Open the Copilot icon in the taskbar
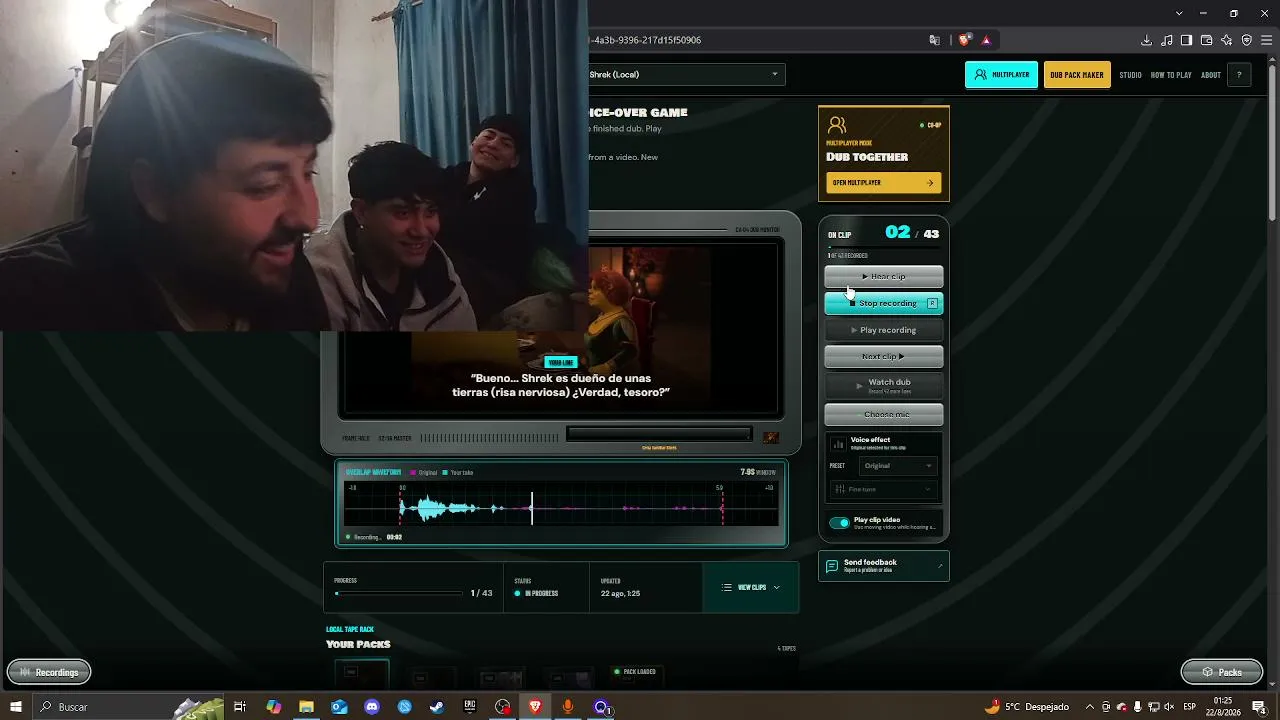 pos(273,707)
